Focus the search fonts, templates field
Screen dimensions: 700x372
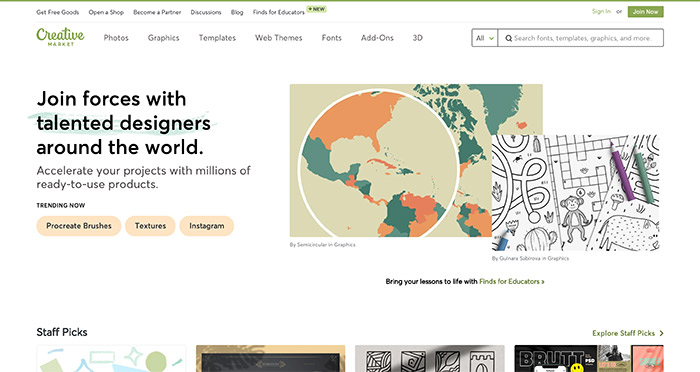pyautogui.click(x=581, y=38)
